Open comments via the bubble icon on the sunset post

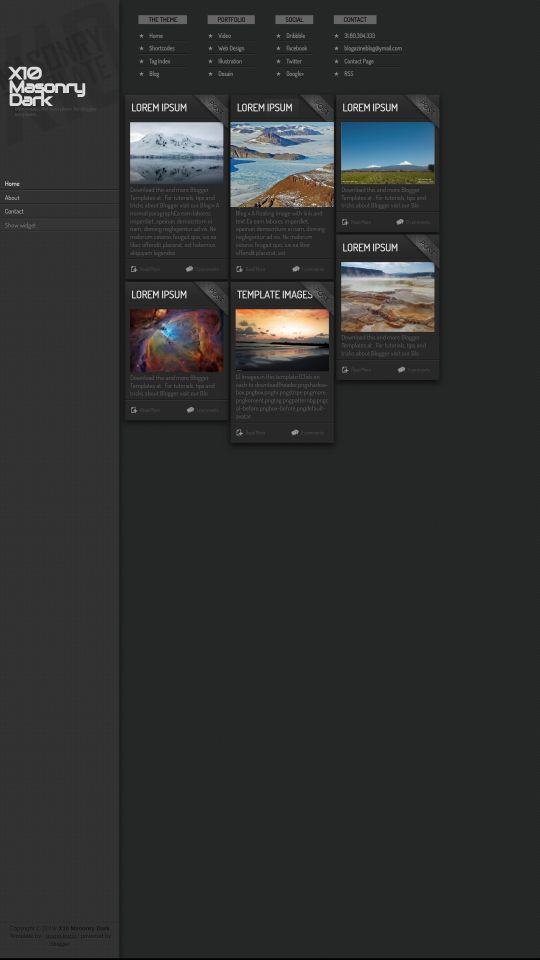(x=295, y=432)
